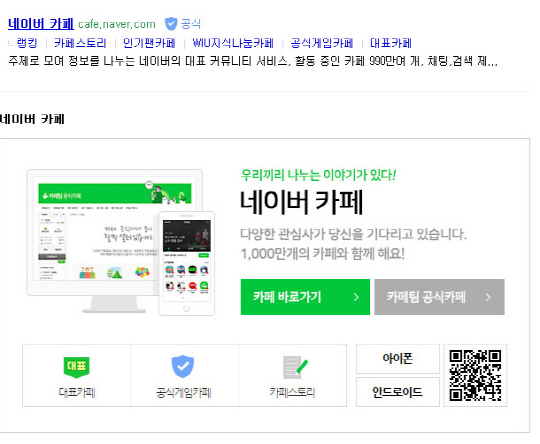Image resolution: width=540 pixels, height=444 pixels.
Task: Click the bold 네이버 카페 section heading
Action: click(32, 119)
